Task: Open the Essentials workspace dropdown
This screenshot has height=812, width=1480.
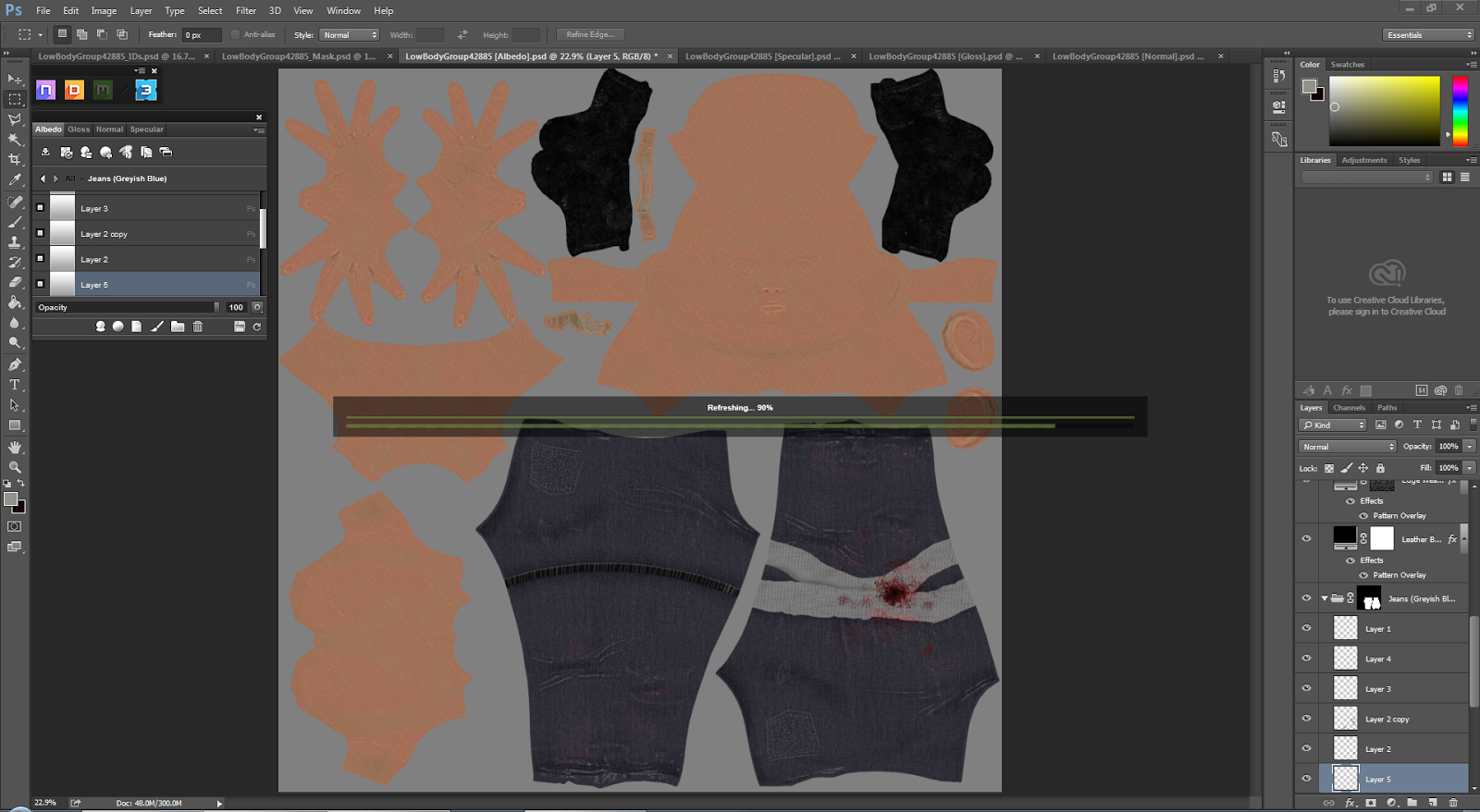Action: tap(1429, 35)
